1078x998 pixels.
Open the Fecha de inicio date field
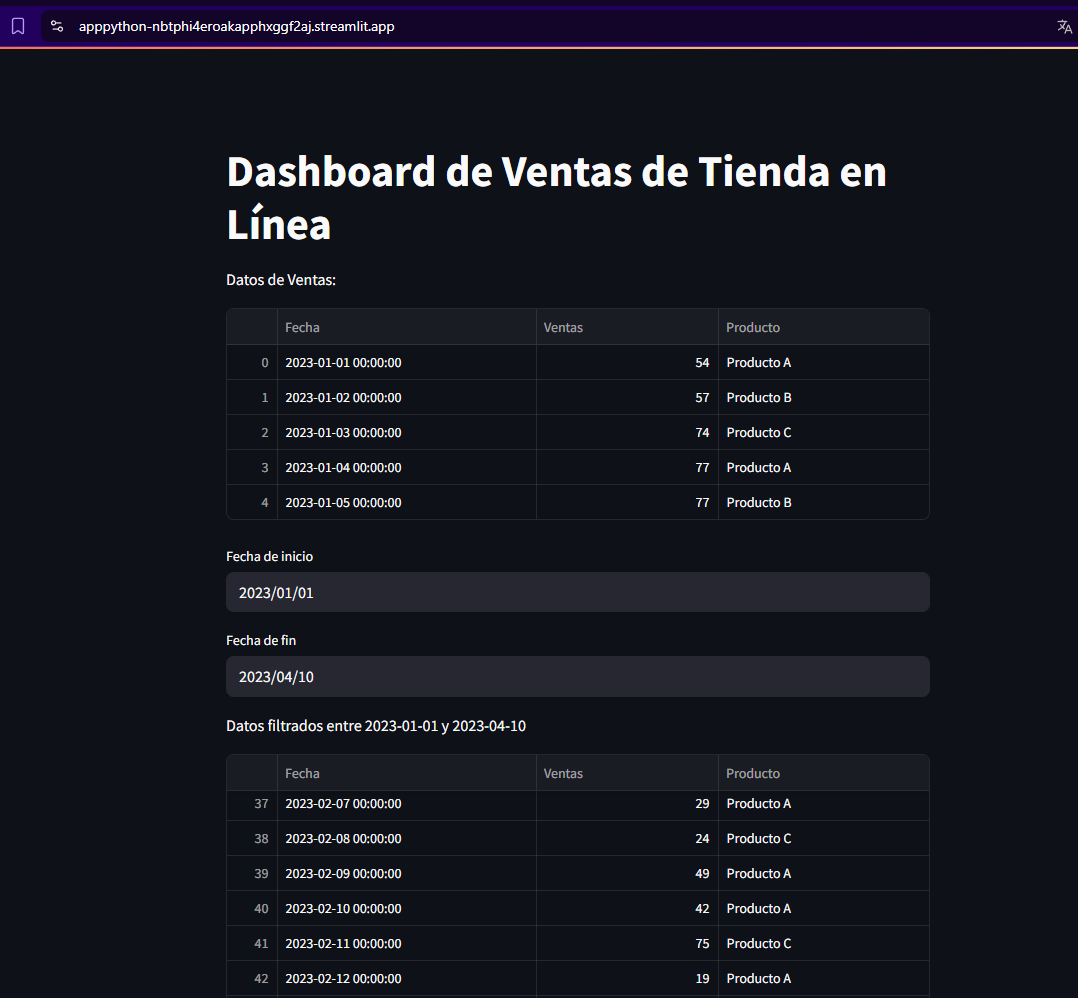[578, 592]
